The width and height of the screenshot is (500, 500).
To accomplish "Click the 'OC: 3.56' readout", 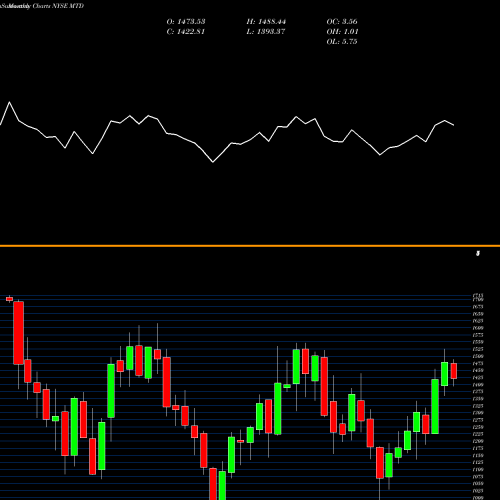I will tap(342, 22).
